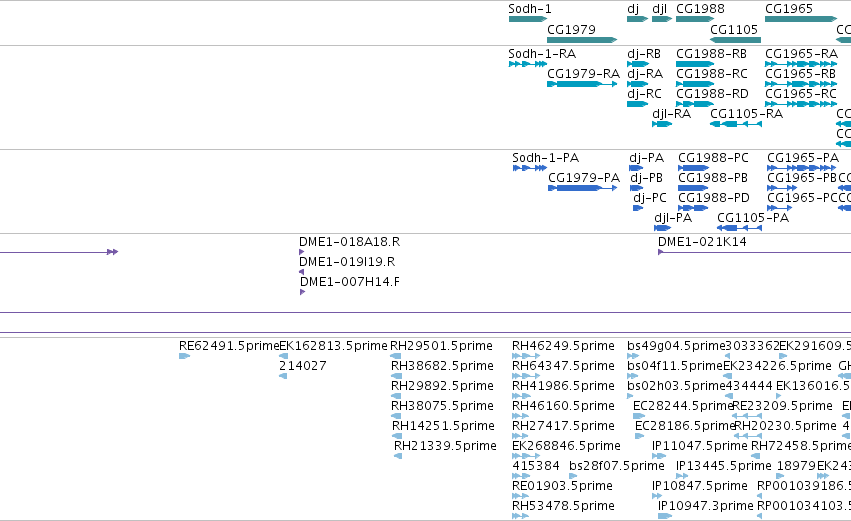Select EST RH38075.5prime
851x521 pixels.
396,416
